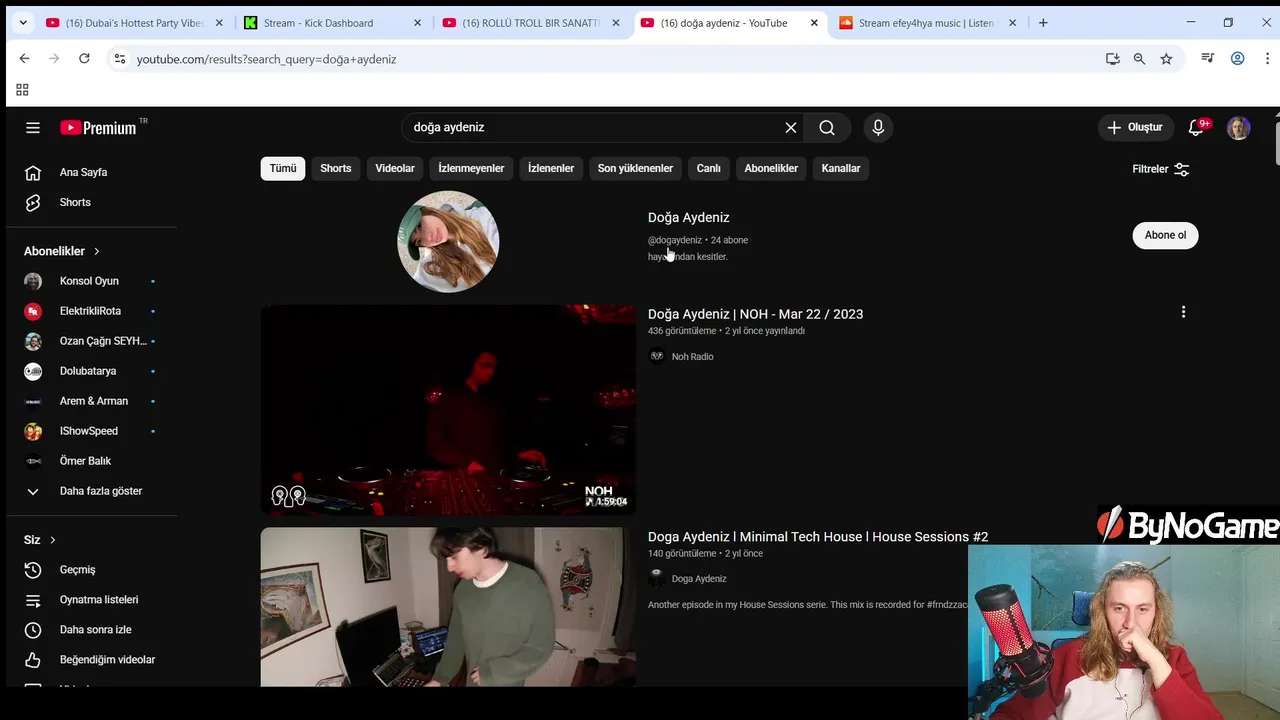Image resolution: width=1280 pixels, height=720 pixels.
Task: Open Chrome three-dot menu
Action: 1267,59
